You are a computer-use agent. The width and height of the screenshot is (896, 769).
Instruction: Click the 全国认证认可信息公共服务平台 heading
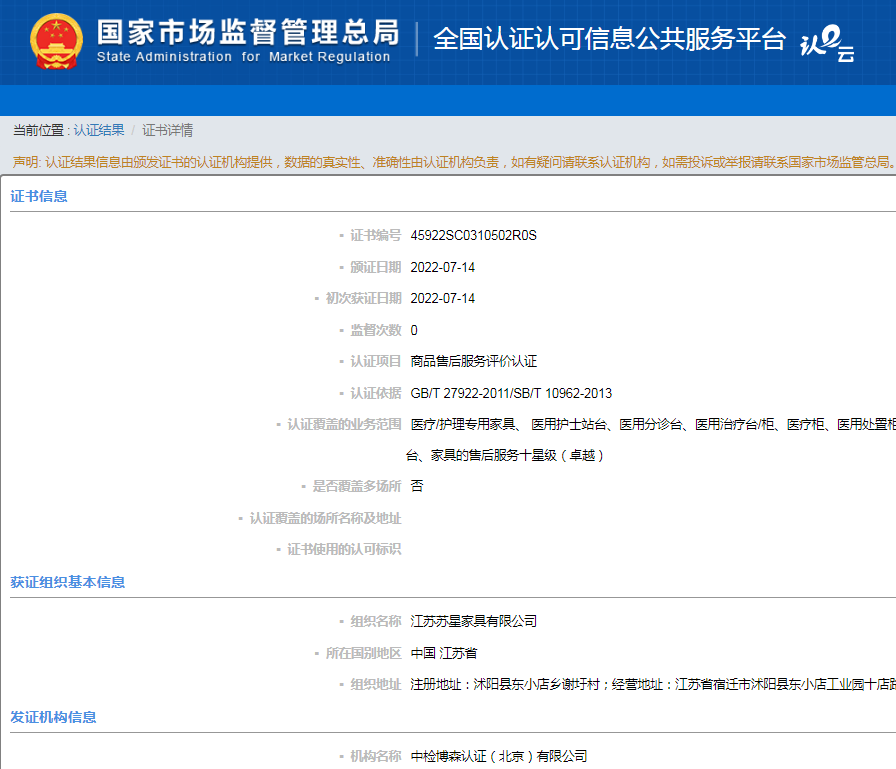pyautogui.click(x=609, y=39)
